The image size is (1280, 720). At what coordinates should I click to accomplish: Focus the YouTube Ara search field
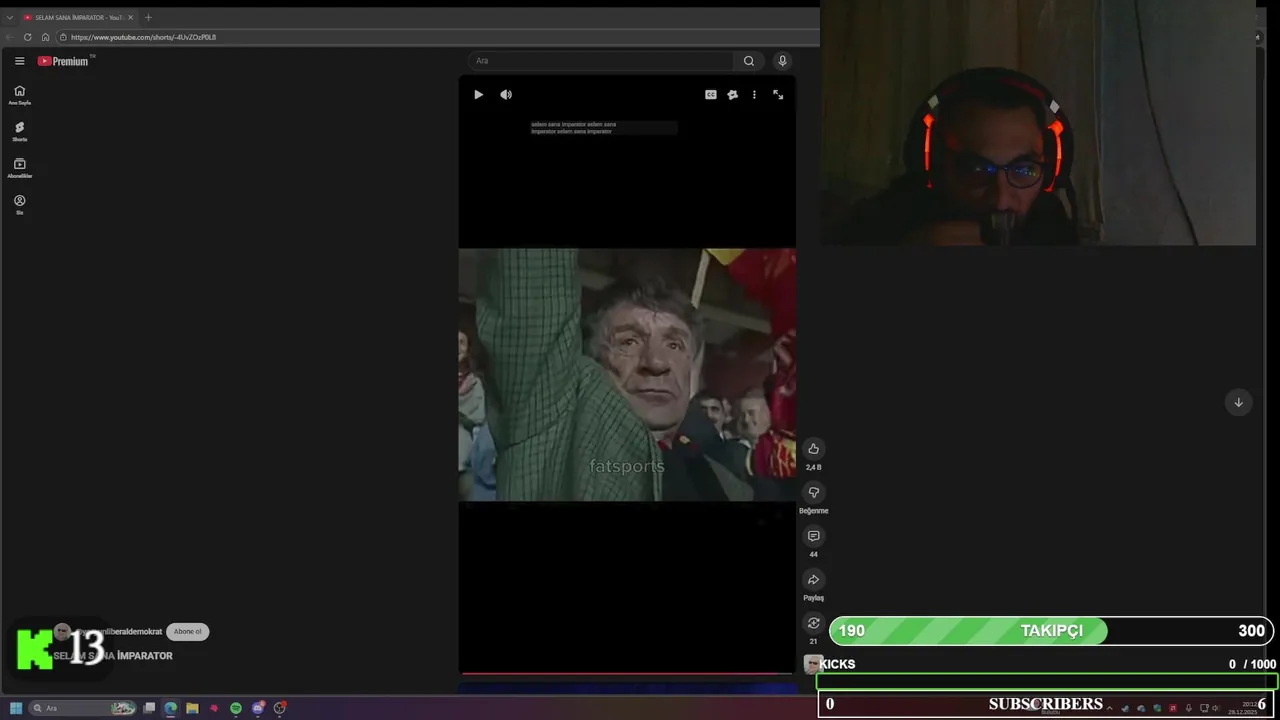point(600,61)
